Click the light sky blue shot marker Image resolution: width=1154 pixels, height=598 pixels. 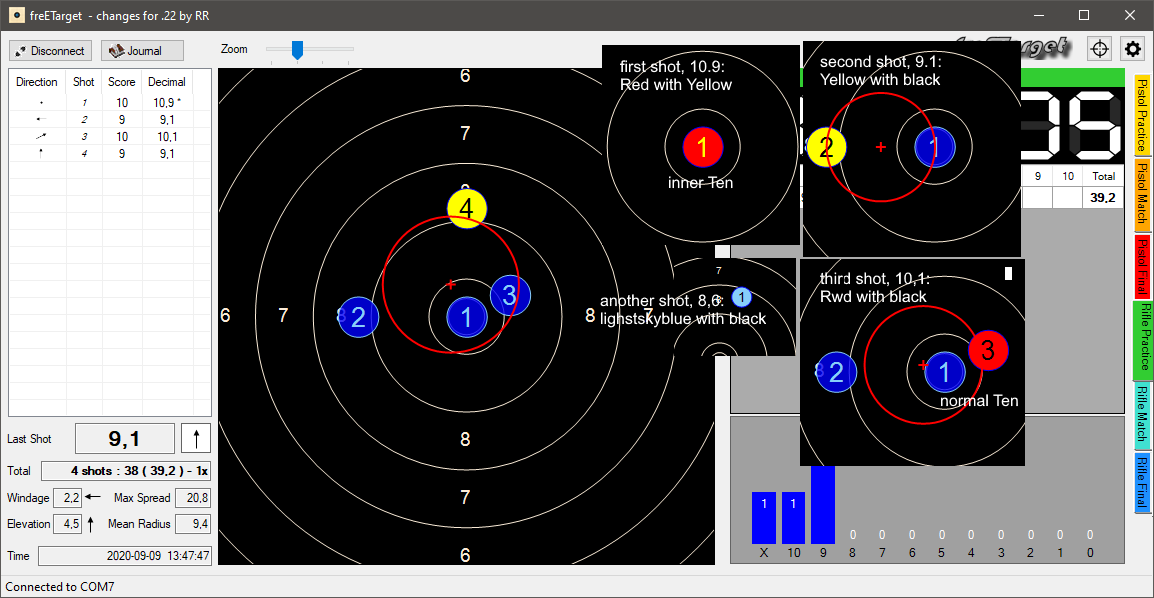(741, 297)
